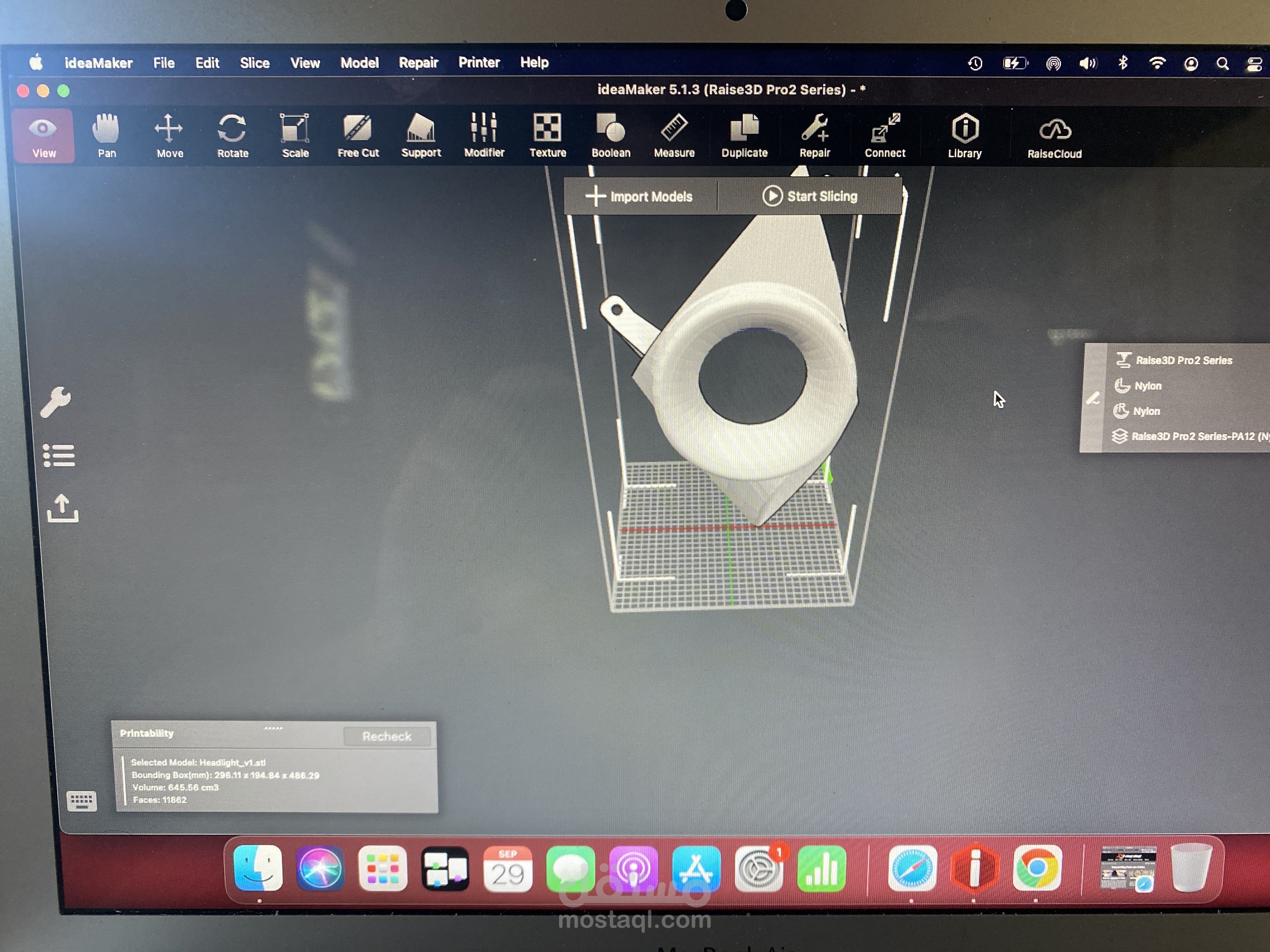Select the Texture tool

click(x=547, y=136)
